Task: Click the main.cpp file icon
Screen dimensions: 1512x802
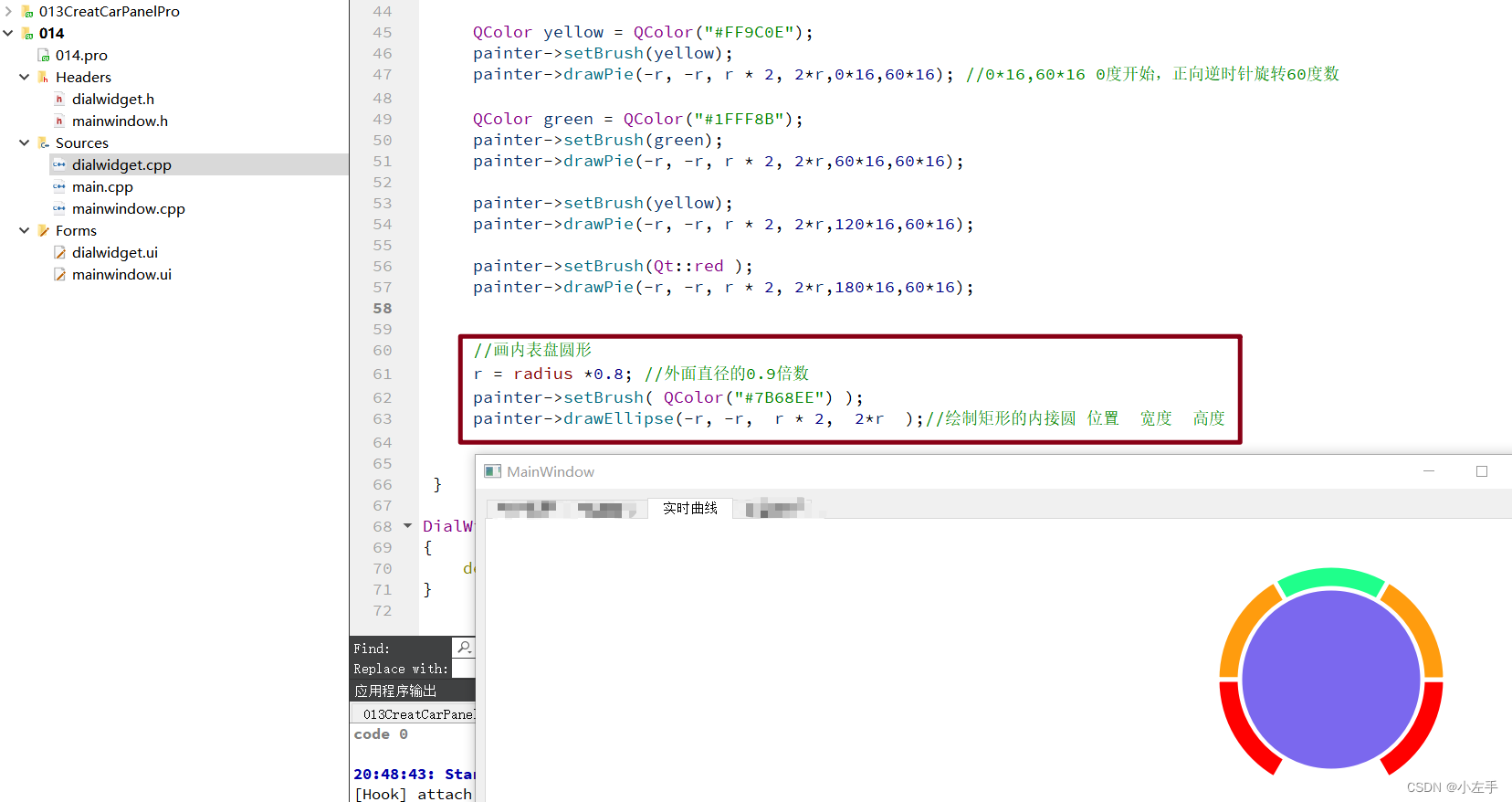Action: click(59, 186)
